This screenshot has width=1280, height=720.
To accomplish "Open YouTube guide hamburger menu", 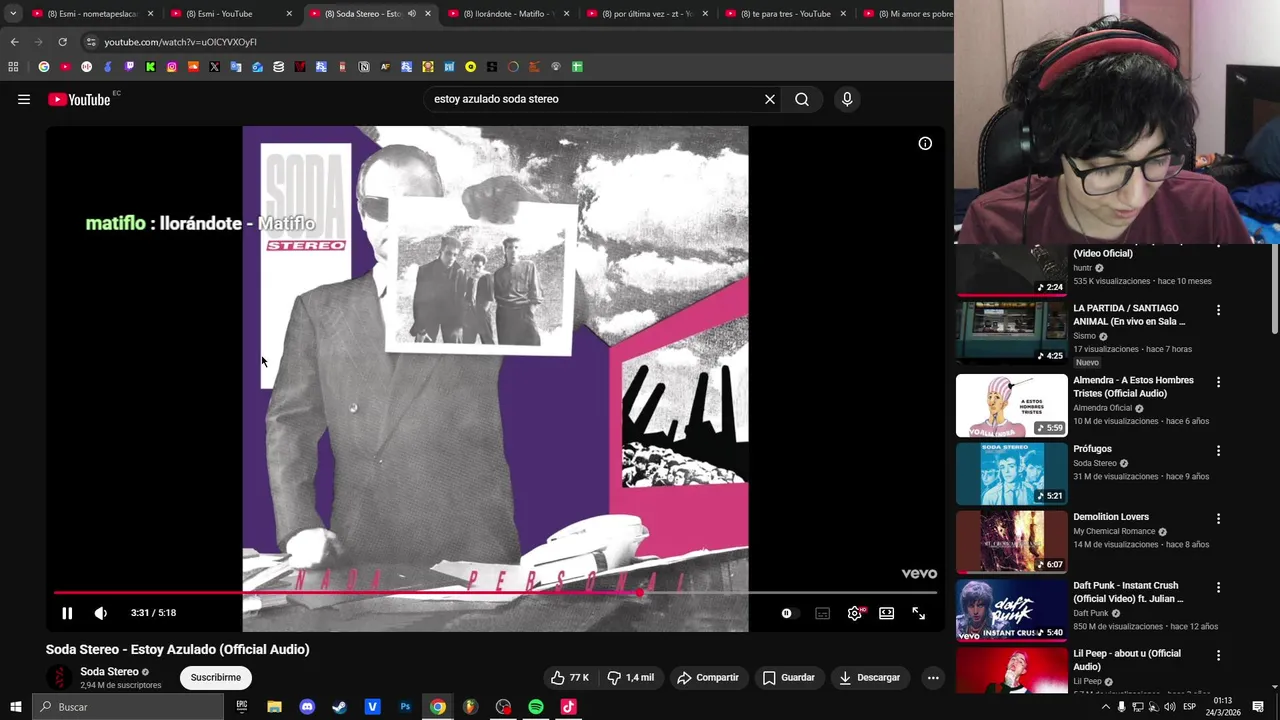I will point(24,99).
